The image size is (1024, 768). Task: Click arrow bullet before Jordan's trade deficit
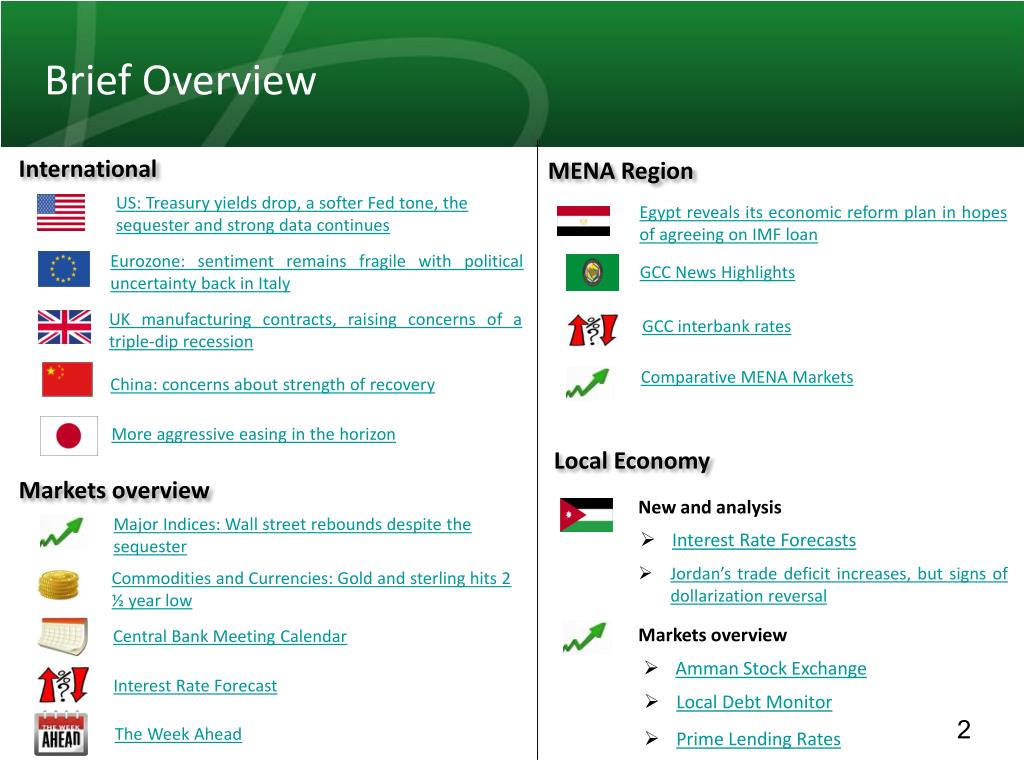click(x=646, y=573)
